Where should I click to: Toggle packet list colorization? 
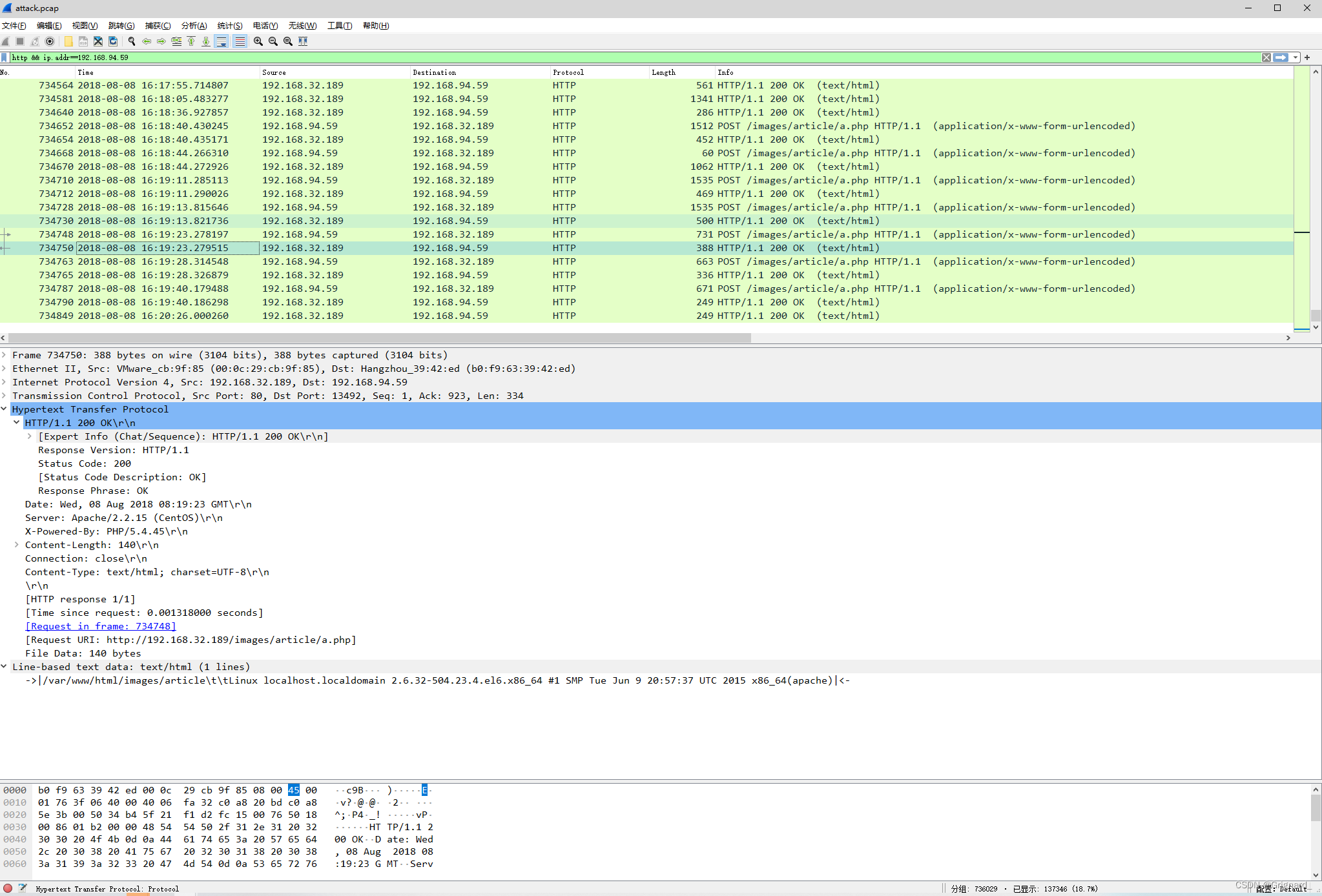pos(240,41)
